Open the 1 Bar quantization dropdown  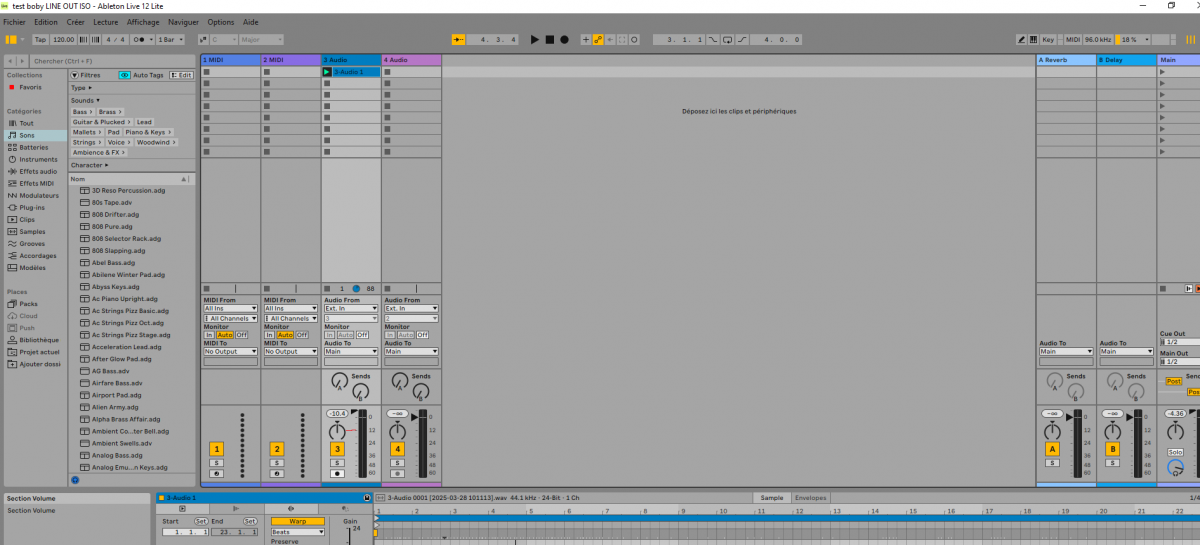point(171,39)
